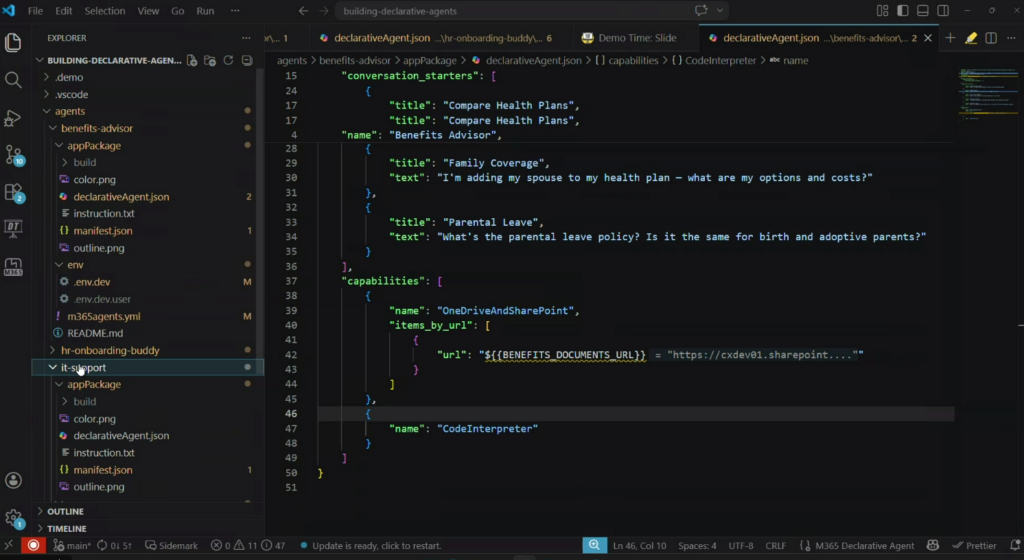Collapse the it-support folder
The width and height of the screenshot is (1024, 560).
[x=83, y=367]
